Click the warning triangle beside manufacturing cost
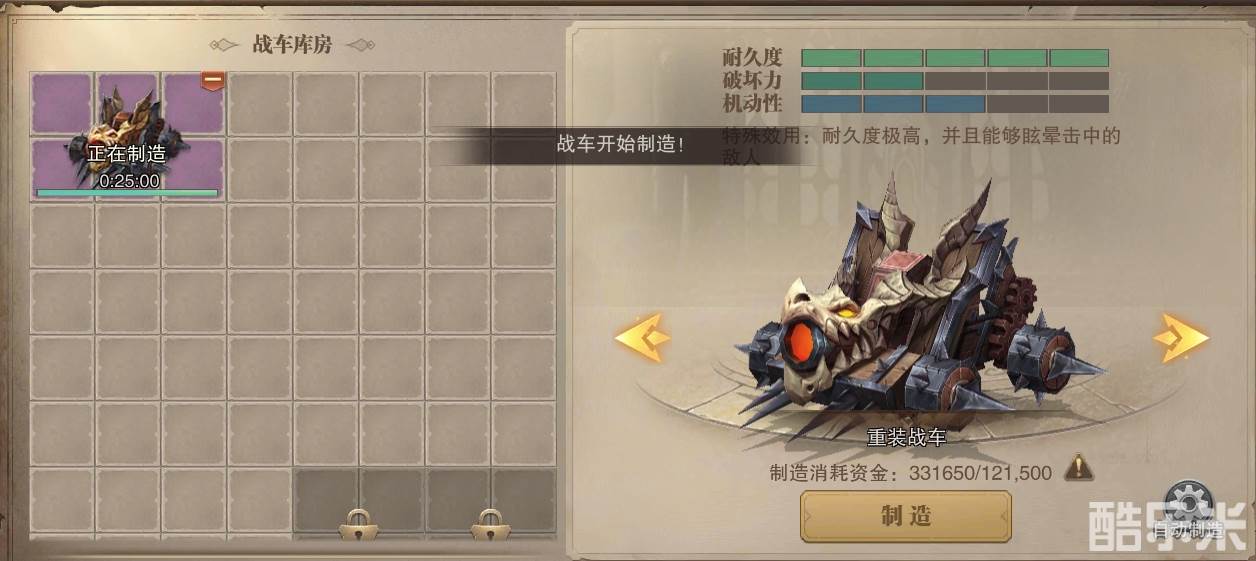Screen dimensions: 1256x561 1078,467
